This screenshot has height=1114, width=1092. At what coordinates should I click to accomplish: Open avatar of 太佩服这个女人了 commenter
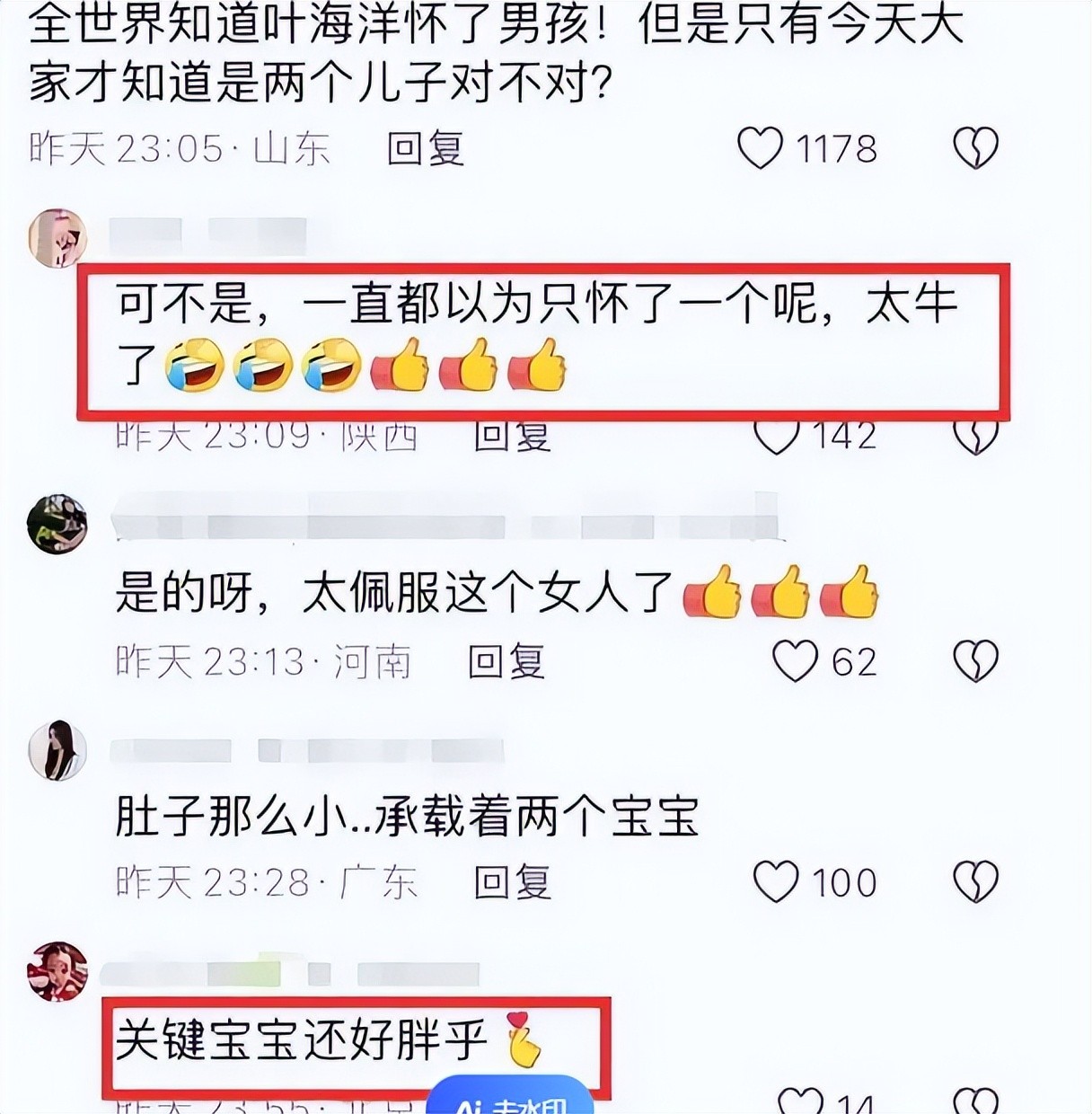pyautogui.click(x=57, y=524)
